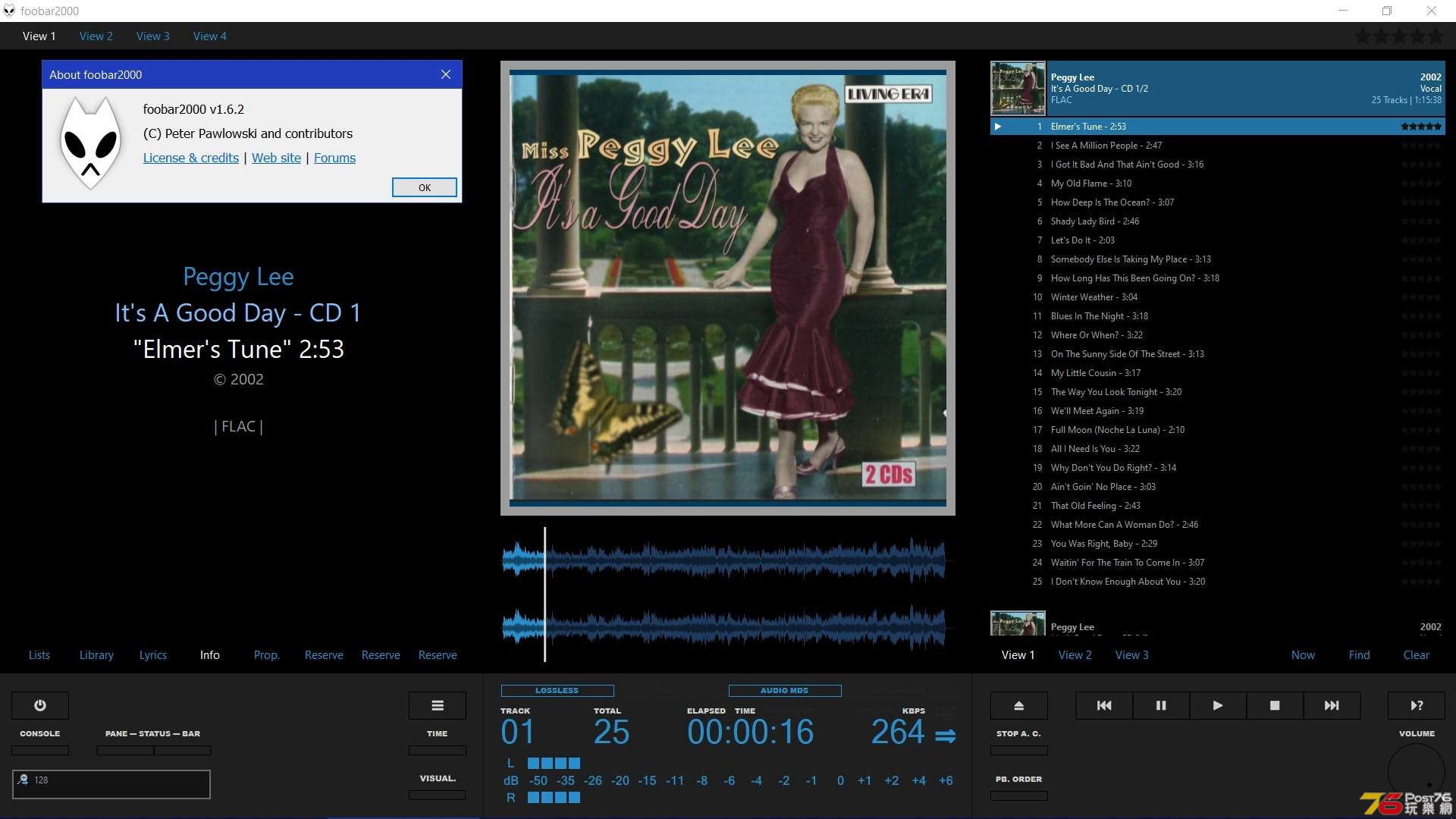Click the eject icon above STOP A. C.

pos(1019,705)
